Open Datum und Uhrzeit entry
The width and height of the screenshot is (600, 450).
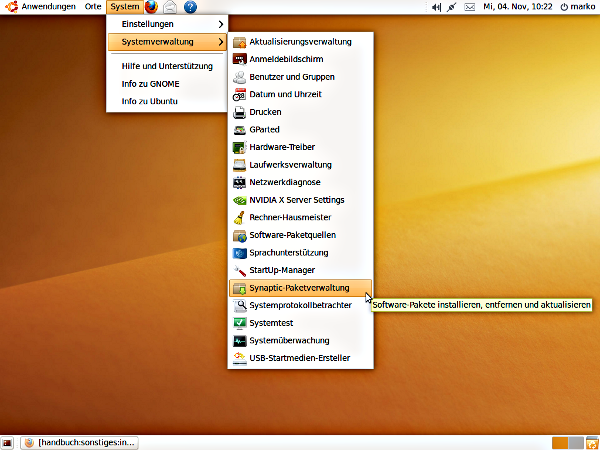coord(300,95)
